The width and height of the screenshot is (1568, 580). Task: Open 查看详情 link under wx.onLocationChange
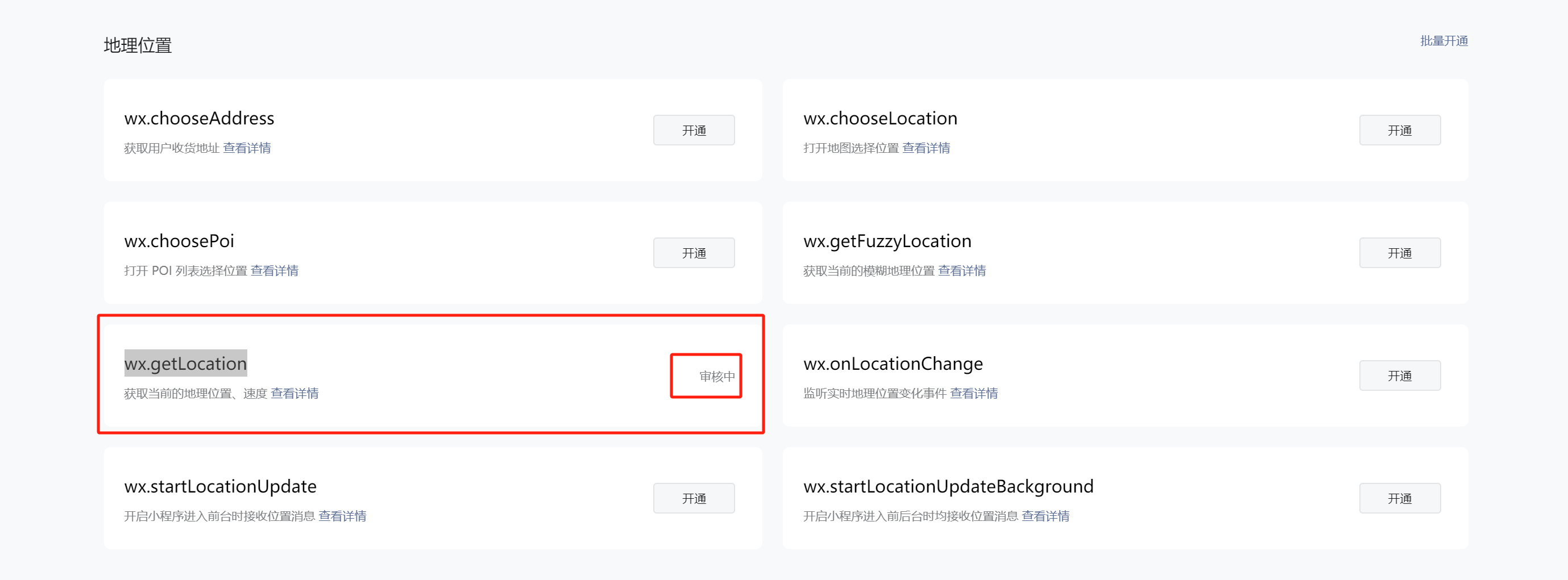pyautogui.click(x=974, y=393)
